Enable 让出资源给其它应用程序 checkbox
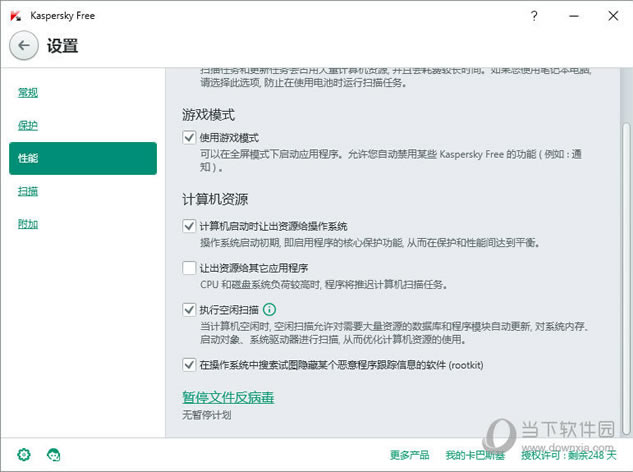 [190, 268]
